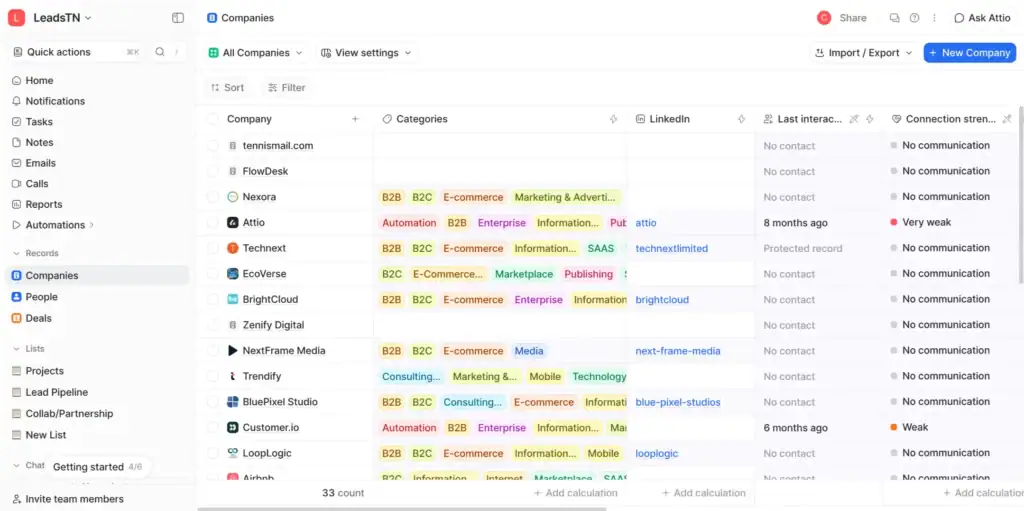This screenshot has width=1024, height=511.
Task: Open the brightcloud LinkedIn link
Action: (x=662, y=299)
